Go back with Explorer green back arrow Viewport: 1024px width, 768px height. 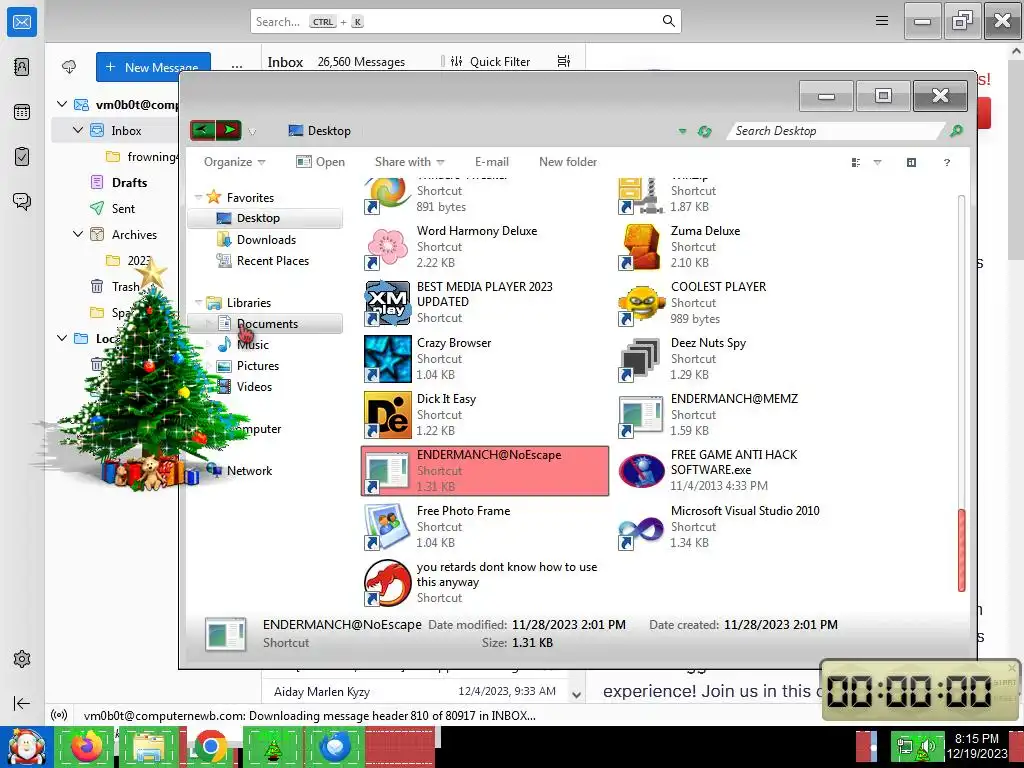[x=202, y=130]
